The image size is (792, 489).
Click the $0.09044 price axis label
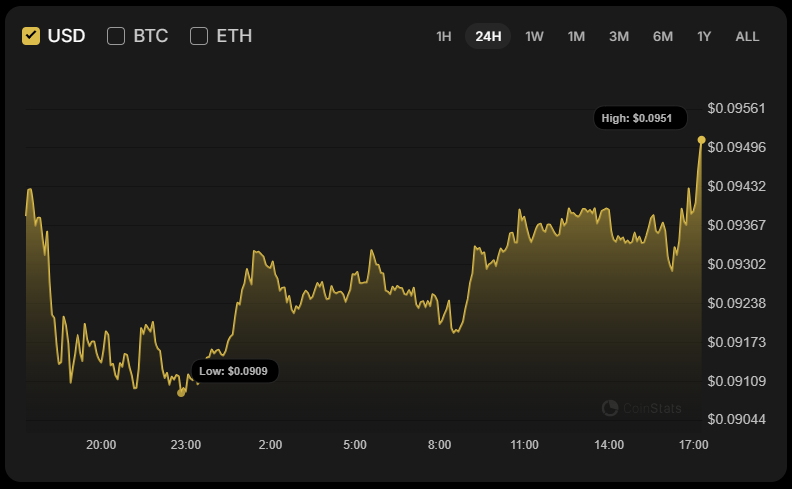coord(736,419)
